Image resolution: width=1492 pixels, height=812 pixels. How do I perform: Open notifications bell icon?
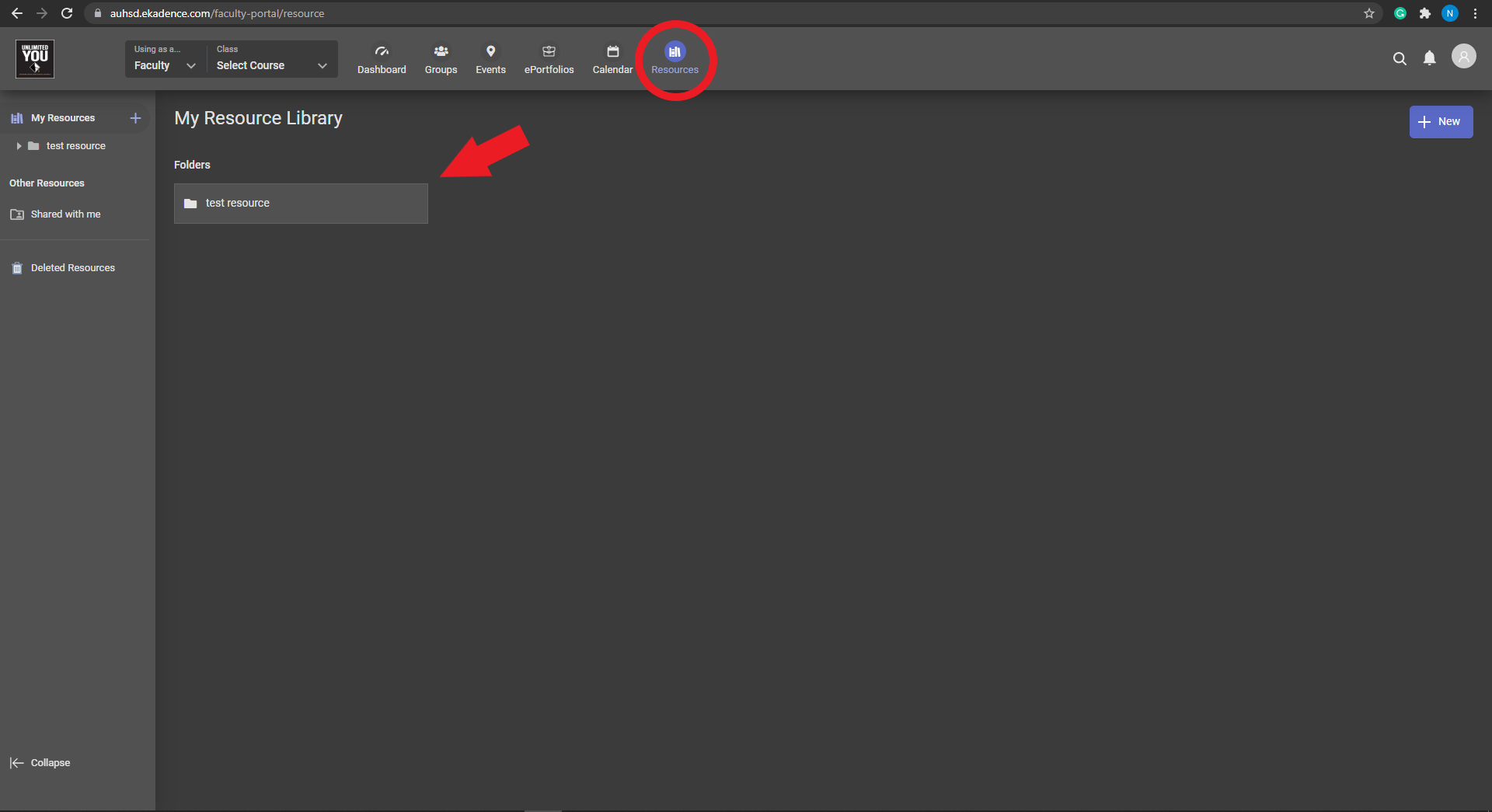coord(1429,58)
